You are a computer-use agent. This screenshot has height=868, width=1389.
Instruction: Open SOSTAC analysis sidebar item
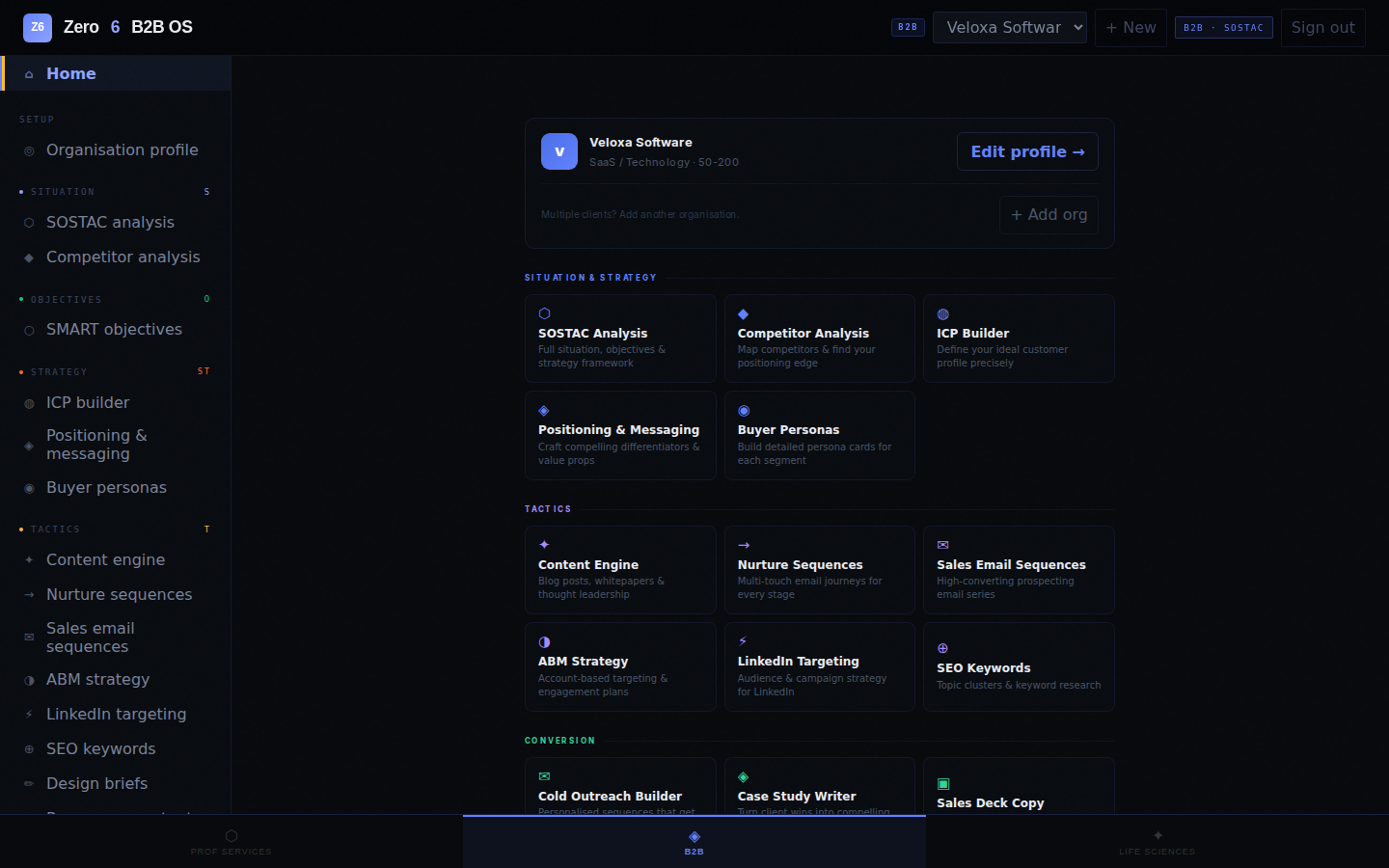116,222
